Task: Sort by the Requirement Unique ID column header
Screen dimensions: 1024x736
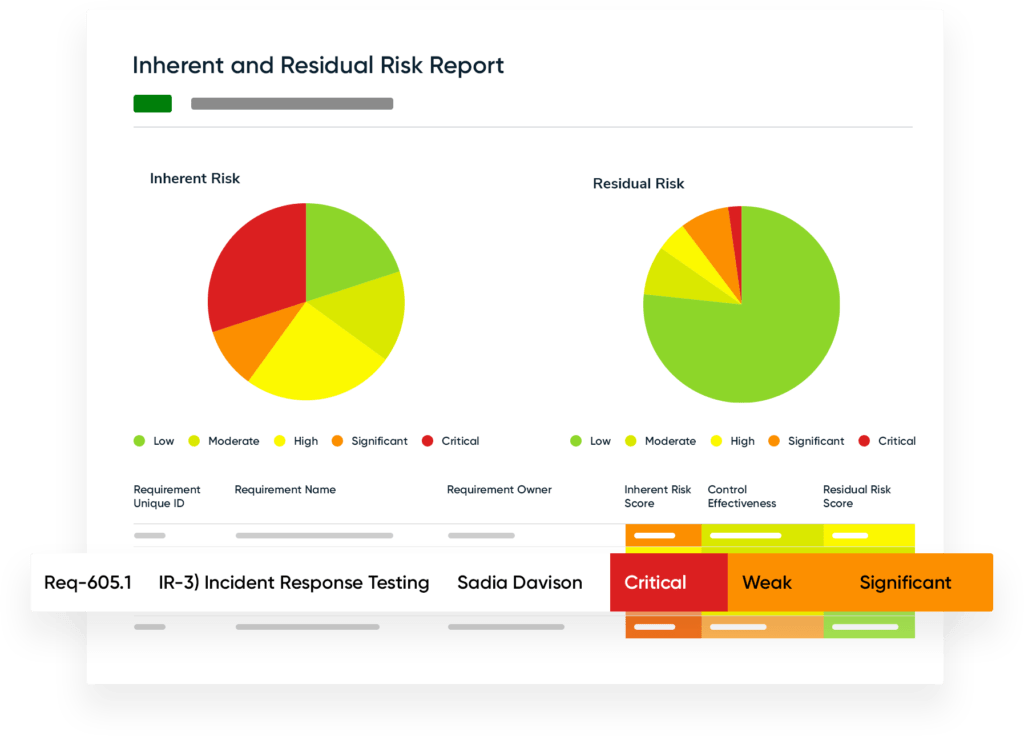Action: coord(167,496)
